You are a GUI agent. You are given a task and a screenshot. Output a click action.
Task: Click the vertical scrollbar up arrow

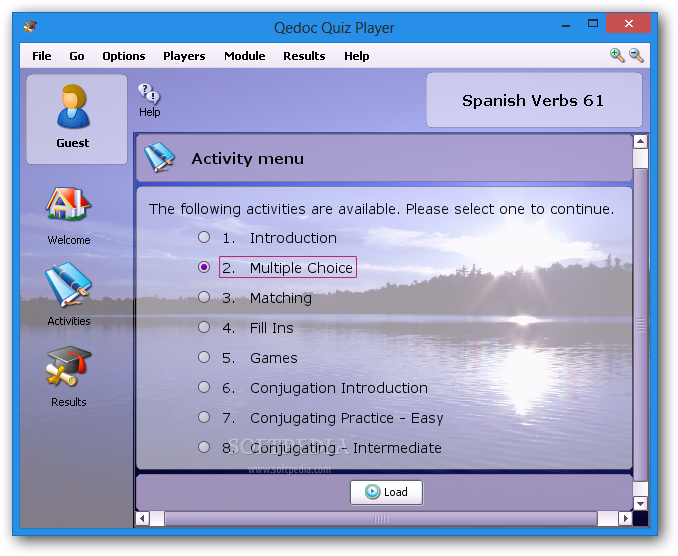click(640, 142)
